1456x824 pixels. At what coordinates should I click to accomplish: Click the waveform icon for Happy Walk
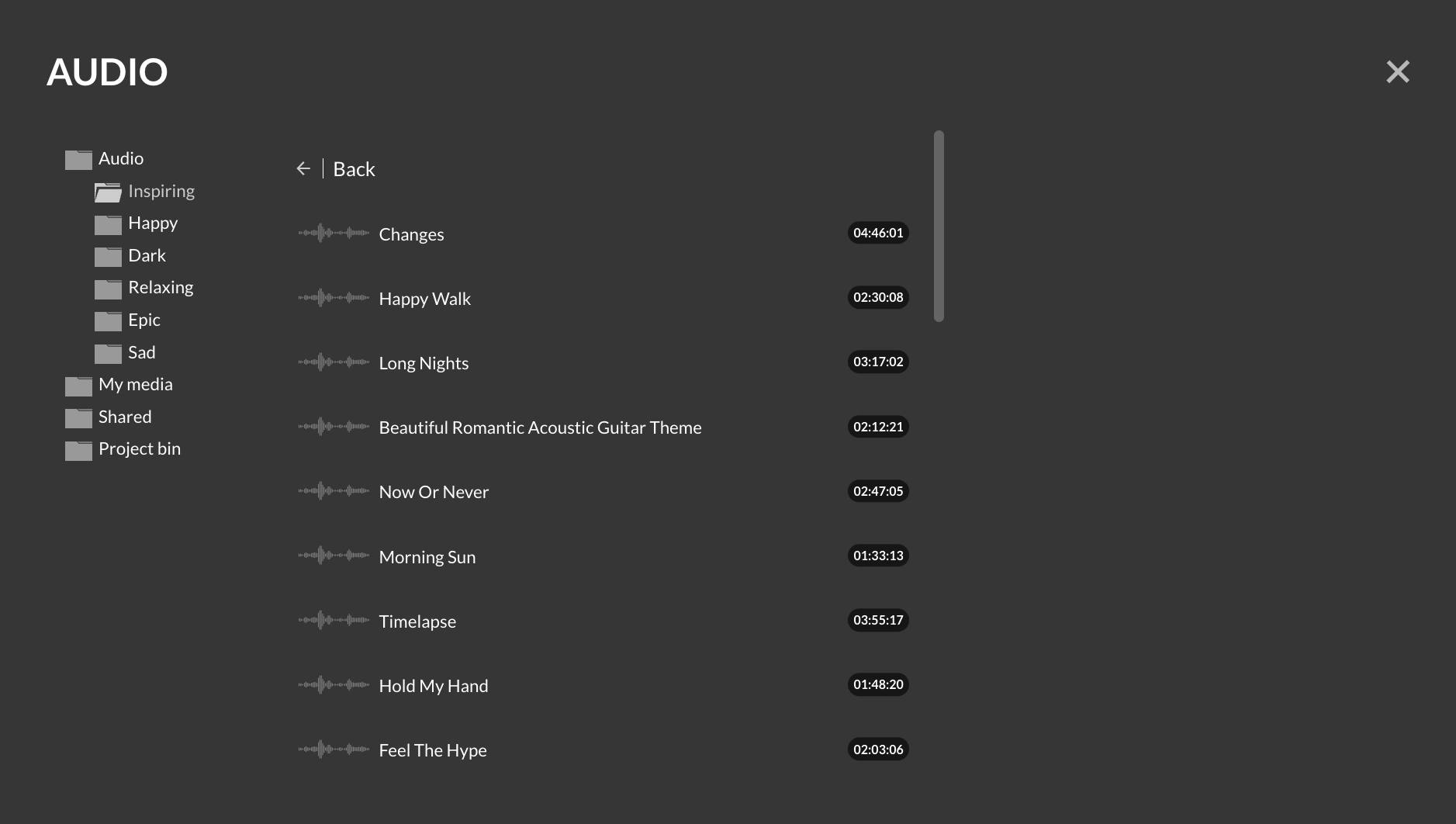pos(334,297)
